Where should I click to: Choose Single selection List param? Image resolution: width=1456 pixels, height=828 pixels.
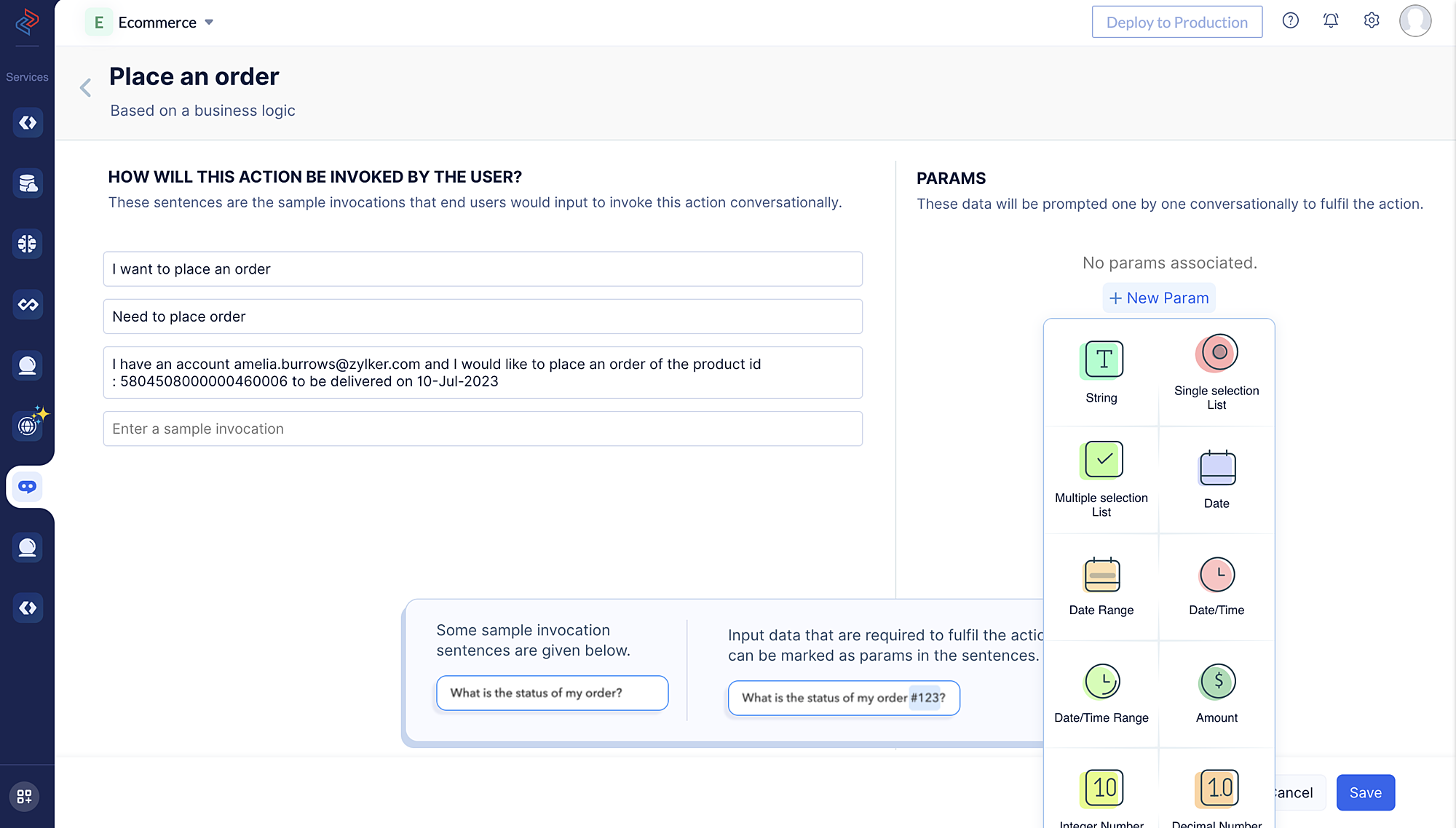pyautogui.click(x=1216, y=372)
